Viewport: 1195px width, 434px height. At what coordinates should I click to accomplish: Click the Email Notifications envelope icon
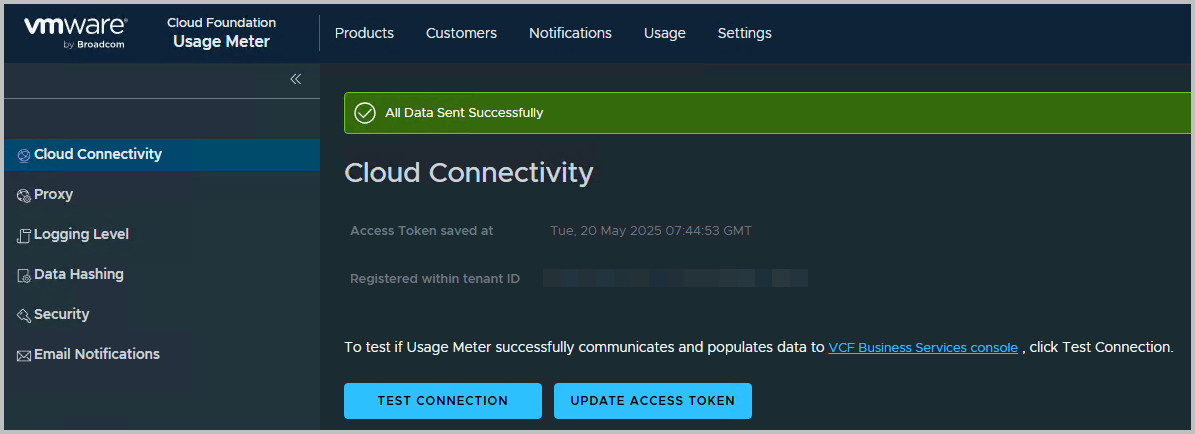[24, 355]
